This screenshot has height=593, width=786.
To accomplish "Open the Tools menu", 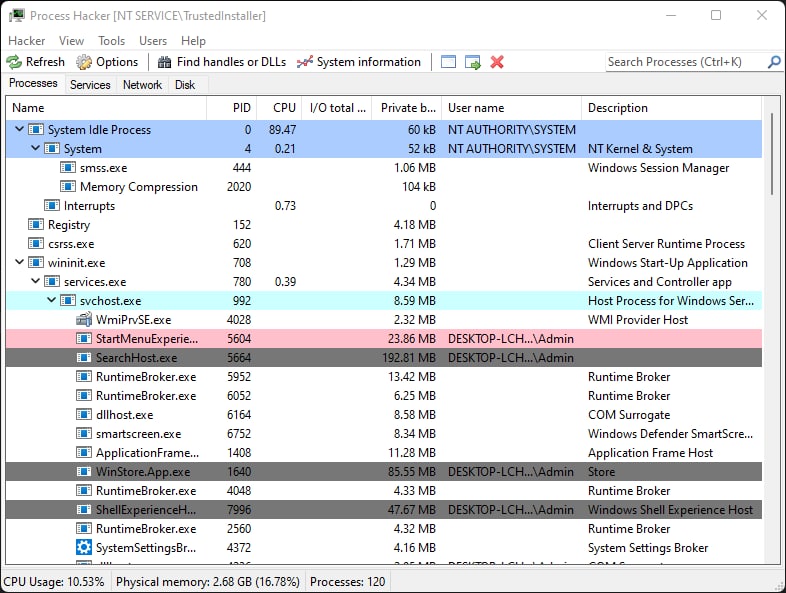I will pos(111,41).
